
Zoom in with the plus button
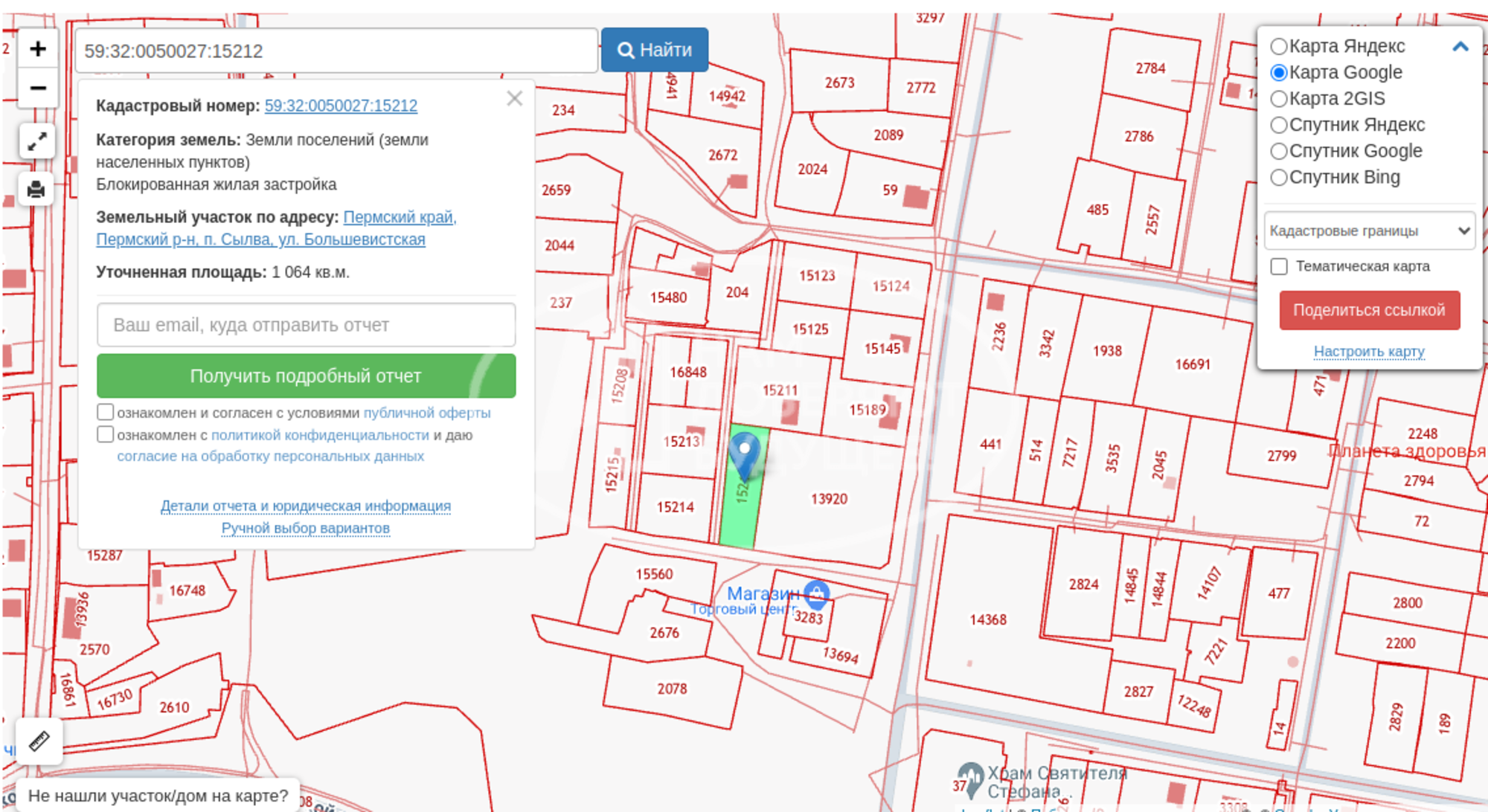pos(37,49)
